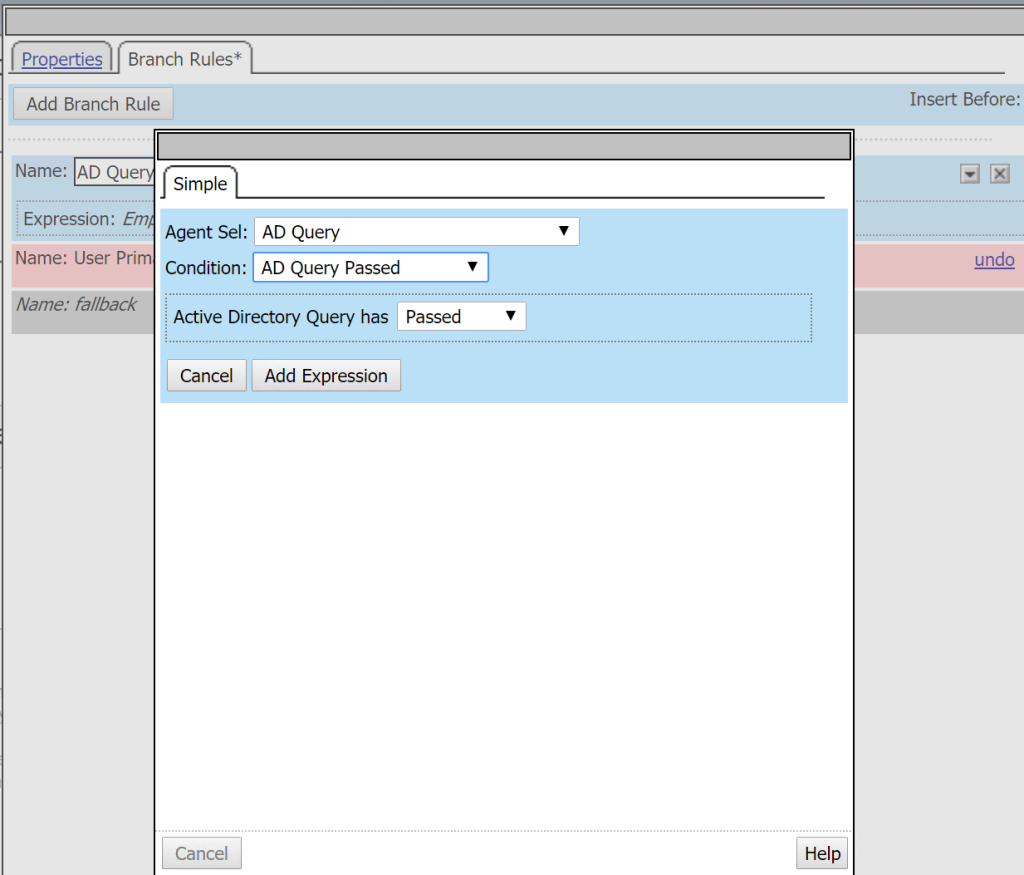The height and width of the screenshot is (875, 1024).
Task: Open the Properties tab
Action: pyautogui.click(x=61, y=59)
